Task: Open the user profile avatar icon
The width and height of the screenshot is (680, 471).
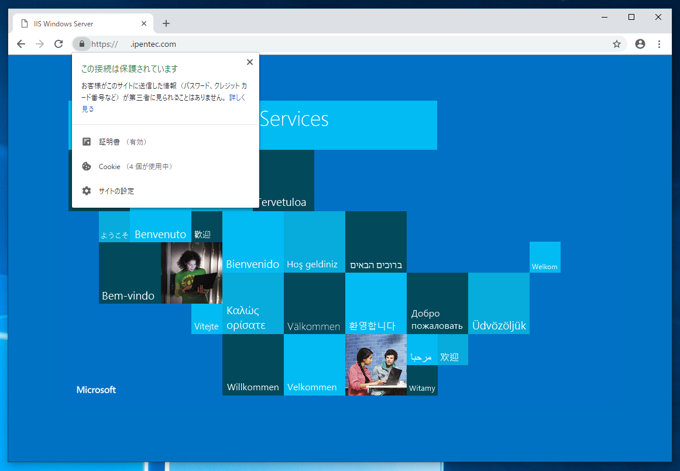Action: click(640, 44)
